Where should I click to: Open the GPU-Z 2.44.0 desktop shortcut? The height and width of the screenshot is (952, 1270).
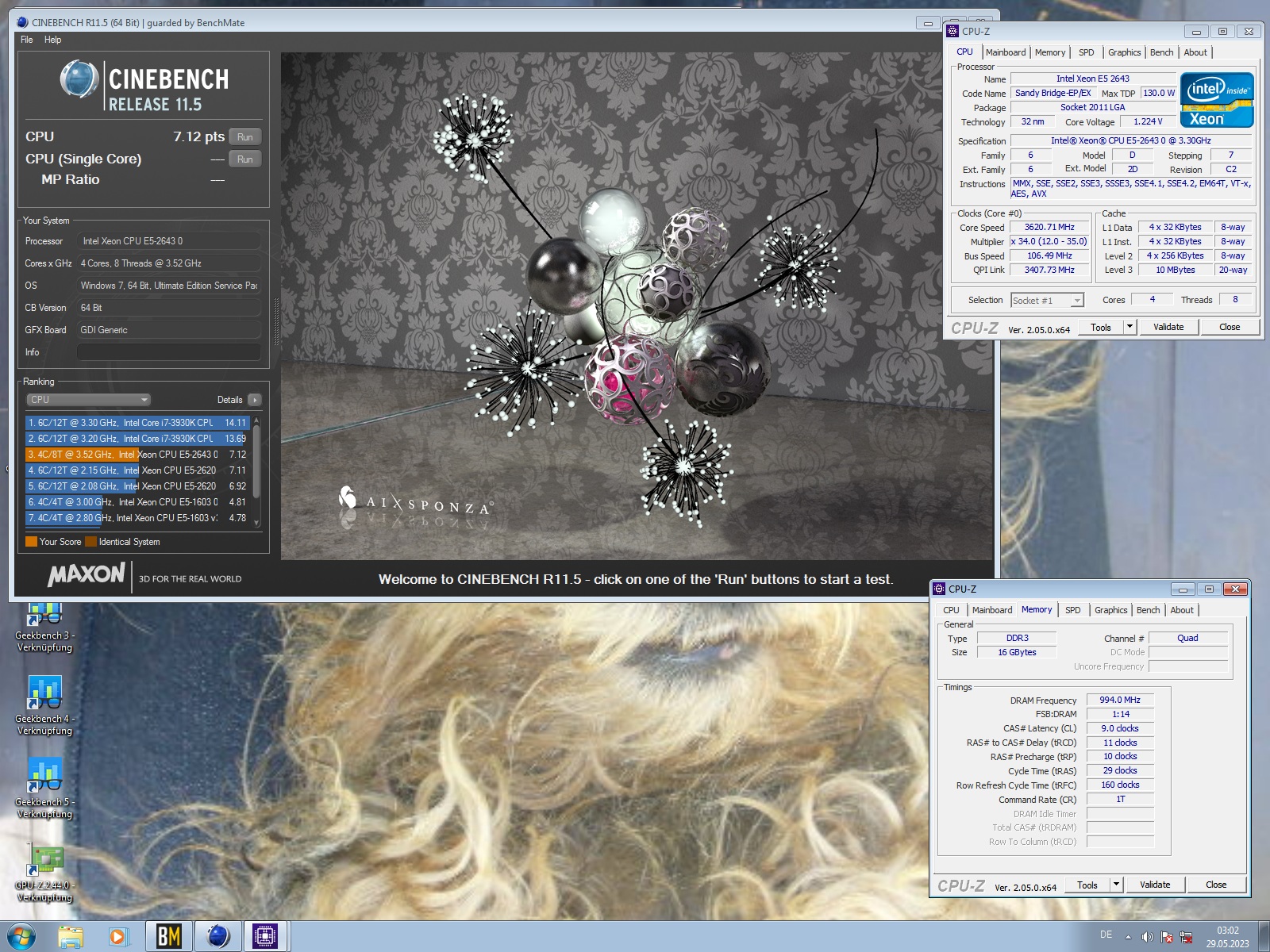(x=45, y=873)
